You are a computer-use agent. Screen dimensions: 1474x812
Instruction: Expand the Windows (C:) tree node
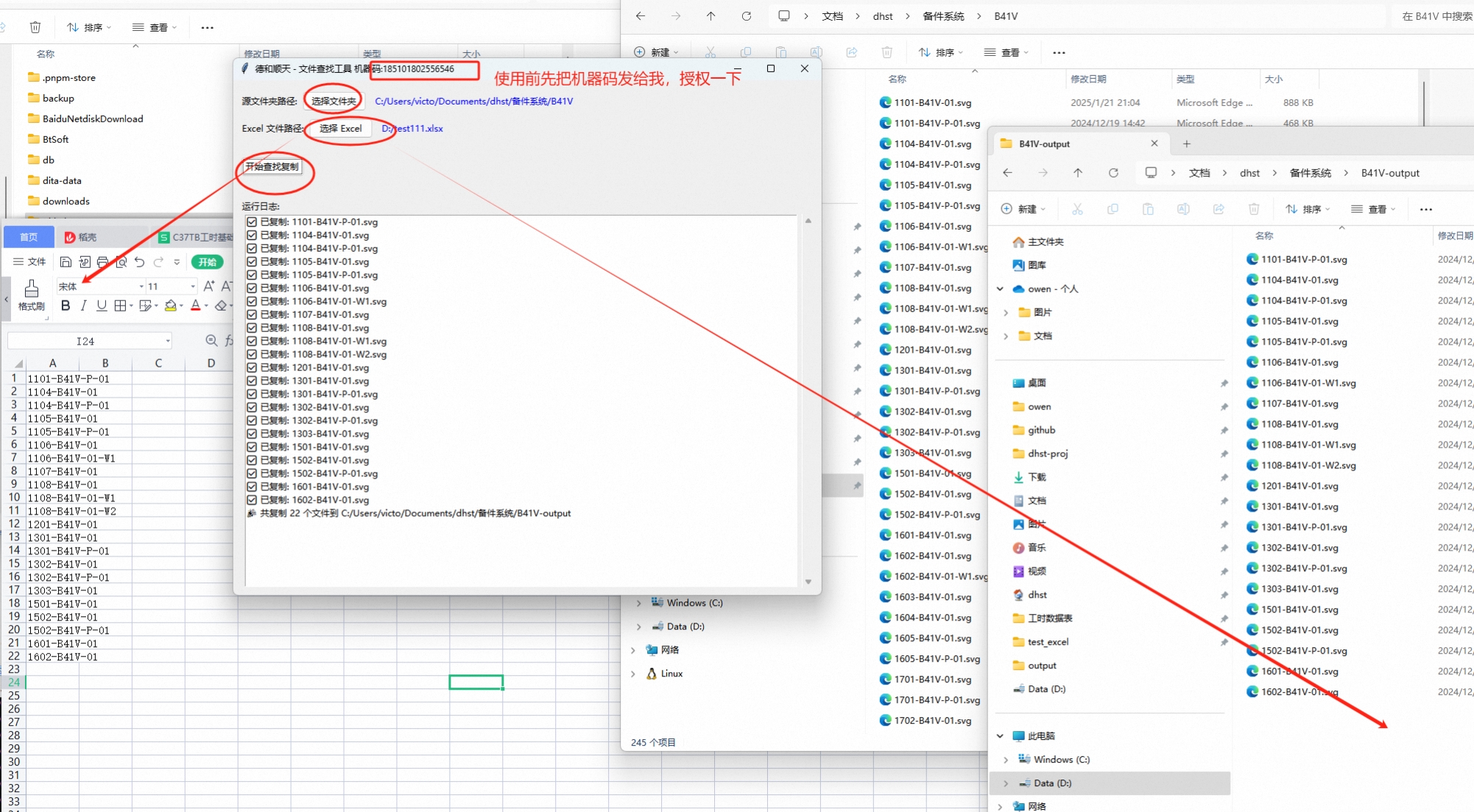pos(1006,760)
